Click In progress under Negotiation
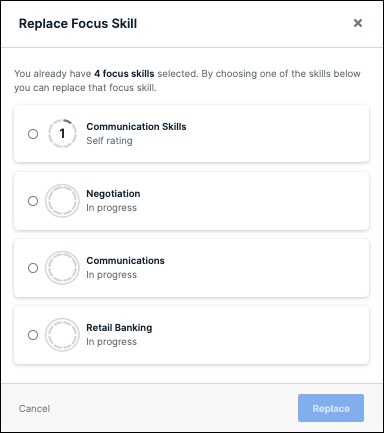The height and width of the screenshot is (433, 384). [x=112, y=208]
